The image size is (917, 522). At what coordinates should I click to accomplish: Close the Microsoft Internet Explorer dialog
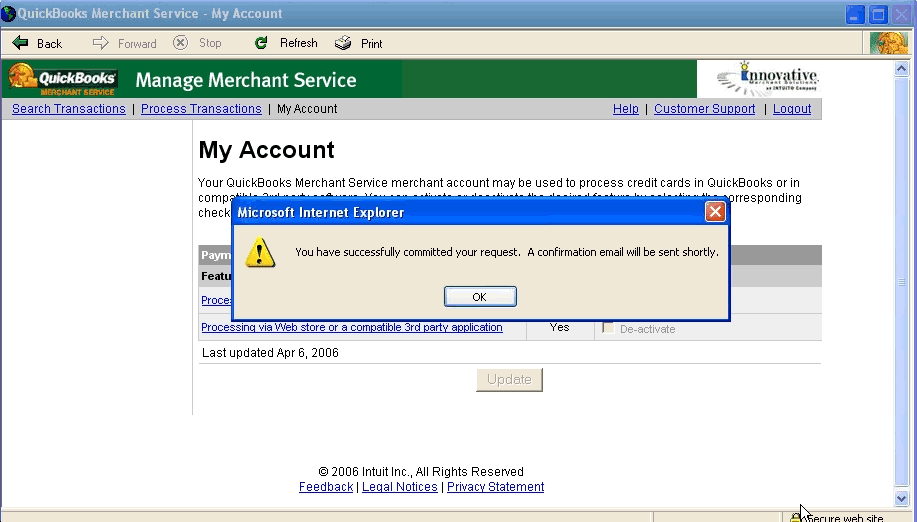coord(715,212)
